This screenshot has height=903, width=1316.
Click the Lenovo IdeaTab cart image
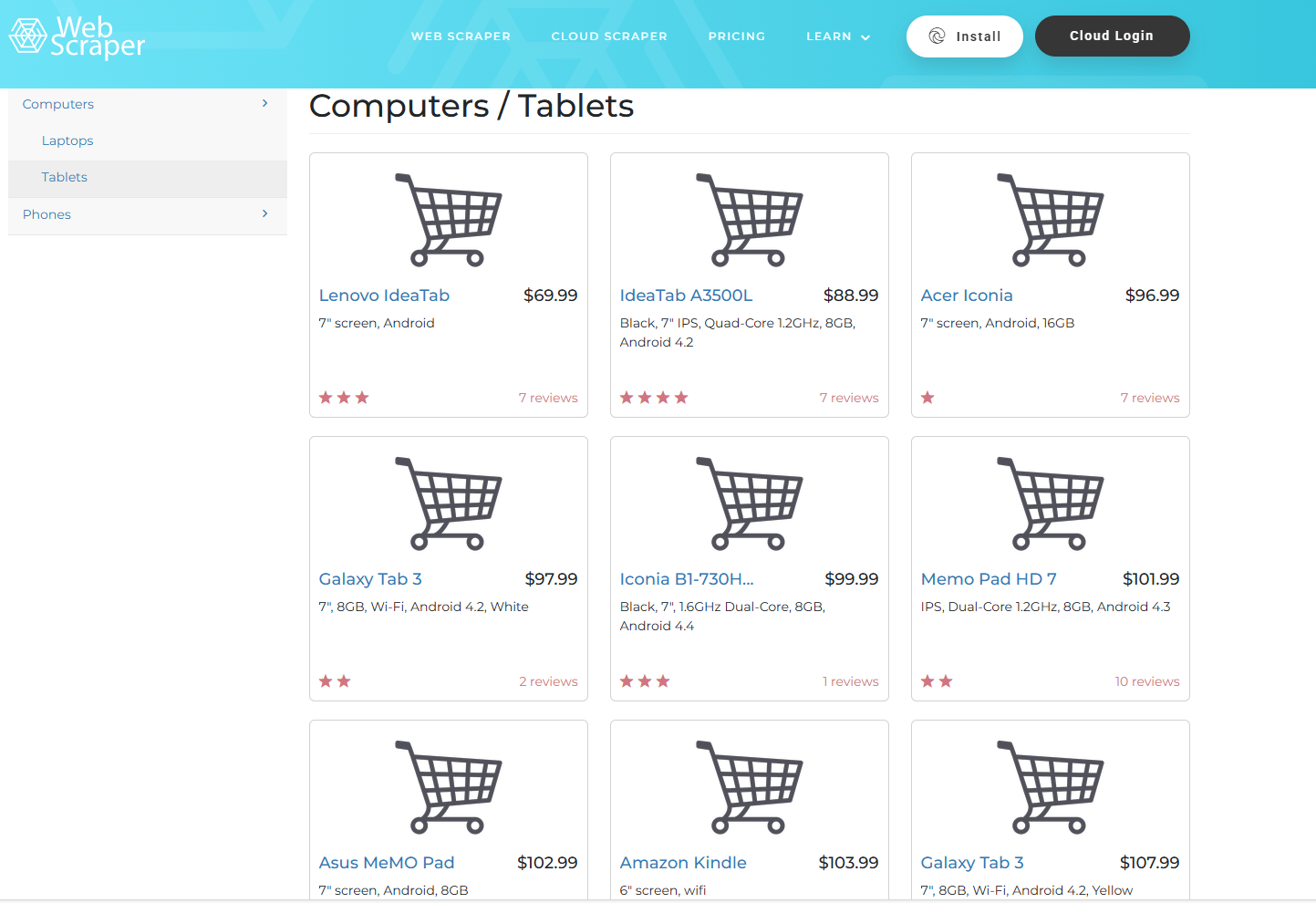(448, 220)
